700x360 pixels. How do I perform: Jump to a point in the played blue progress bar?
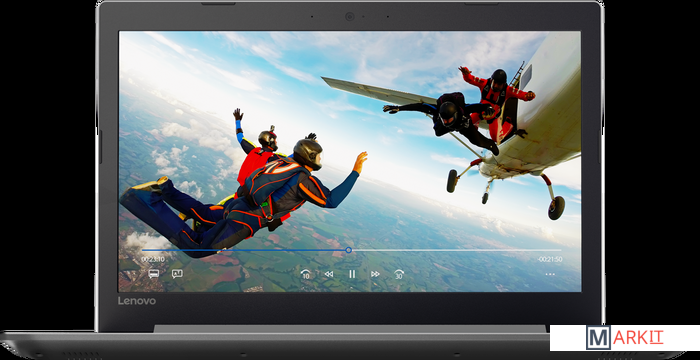pyautogui.click(x=244, y=250)
